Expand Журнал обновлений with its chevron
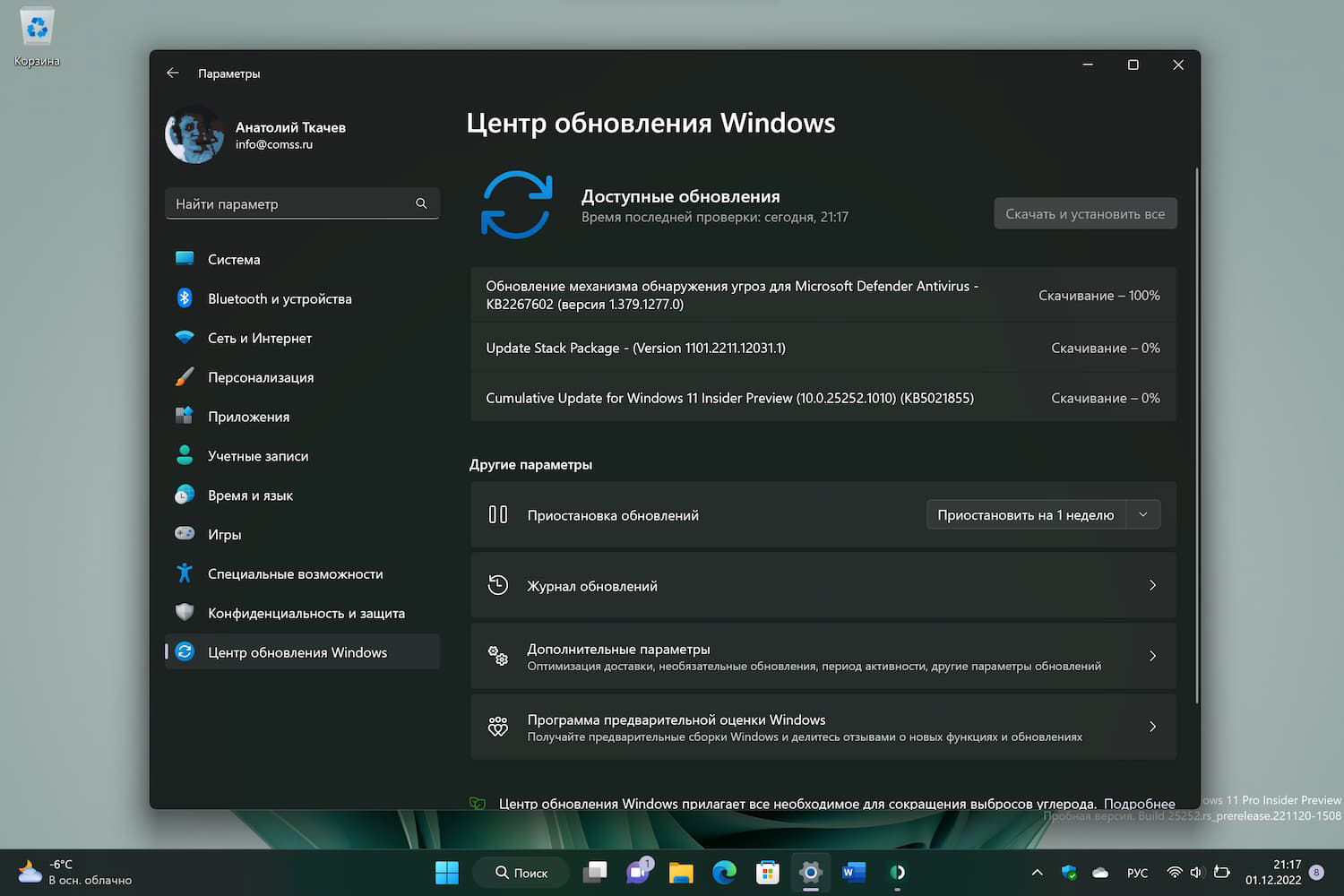 tap(1152, 585)
